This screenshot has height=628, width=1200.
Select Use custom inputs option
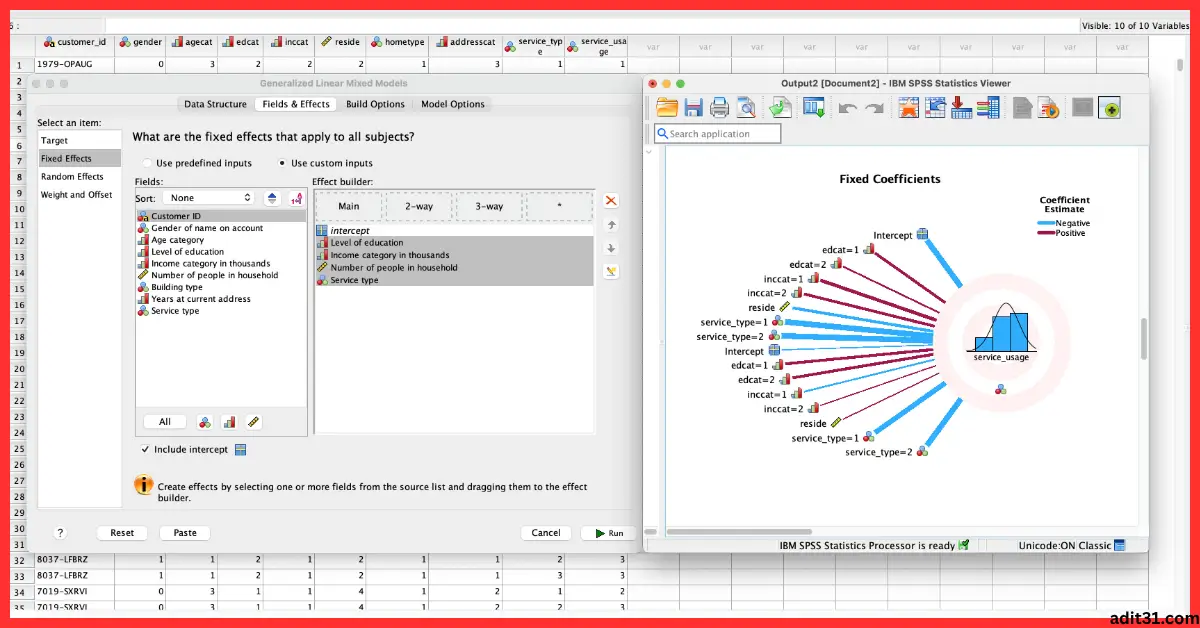point(325,163)
